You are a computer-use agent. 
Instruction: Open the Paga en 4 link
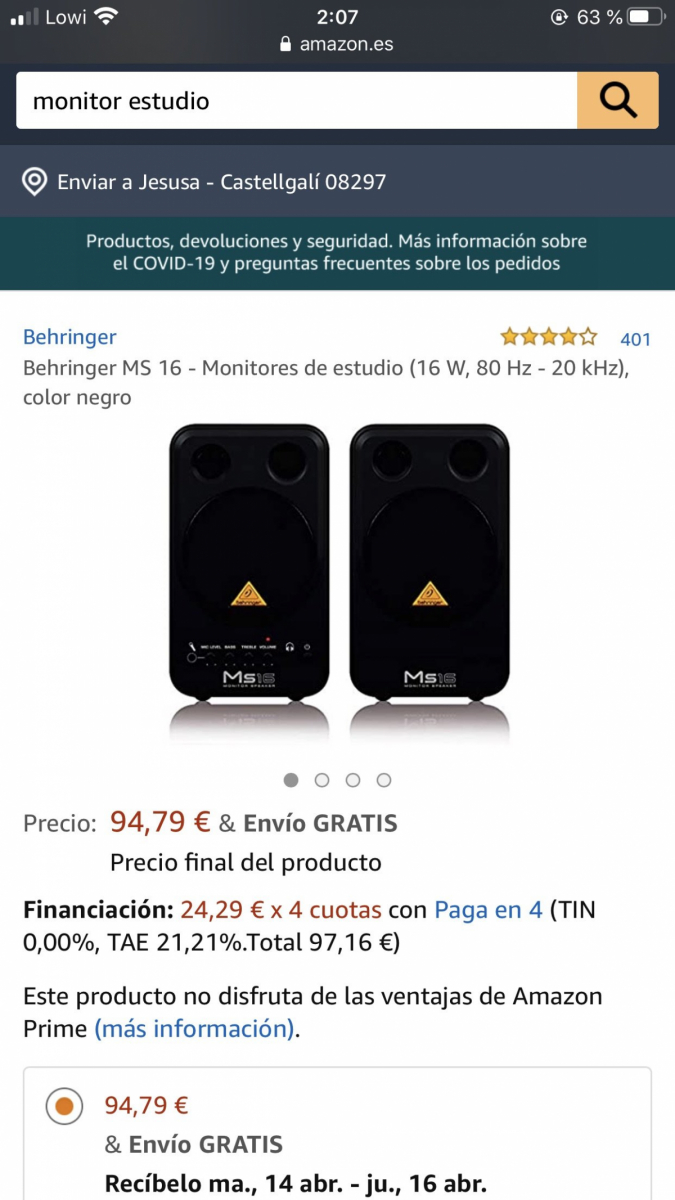488,910
